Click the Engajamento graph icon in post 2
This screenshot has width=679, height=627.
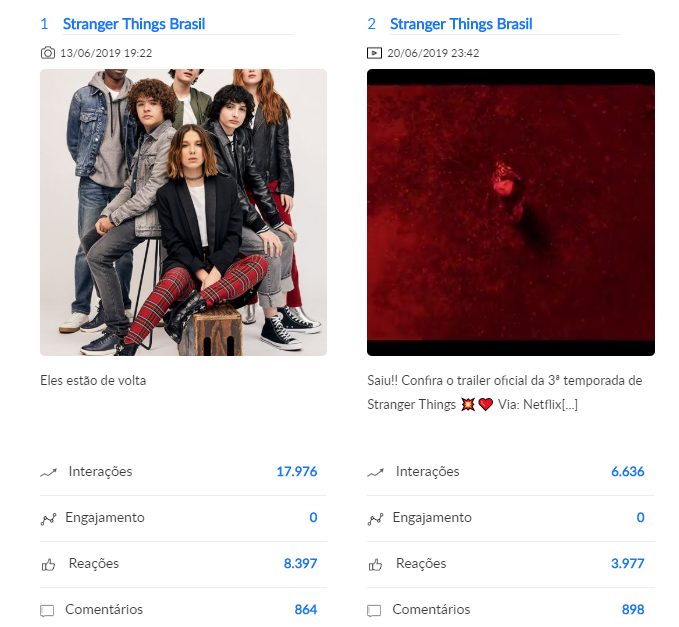point(375,518)
